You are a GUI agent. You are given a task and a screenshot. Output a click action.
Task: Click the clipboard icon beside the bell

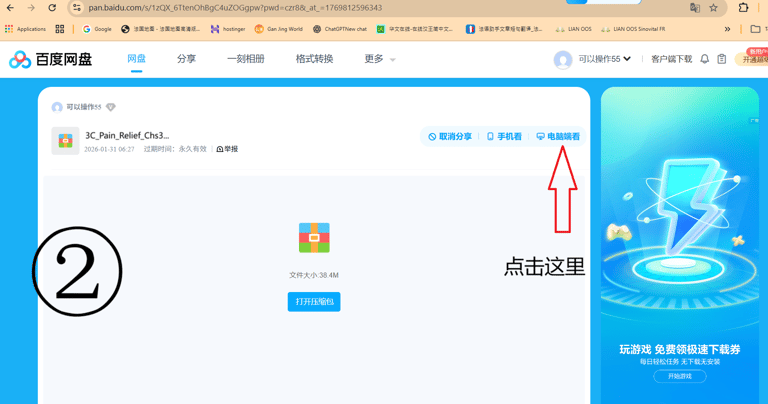[722, 59]
